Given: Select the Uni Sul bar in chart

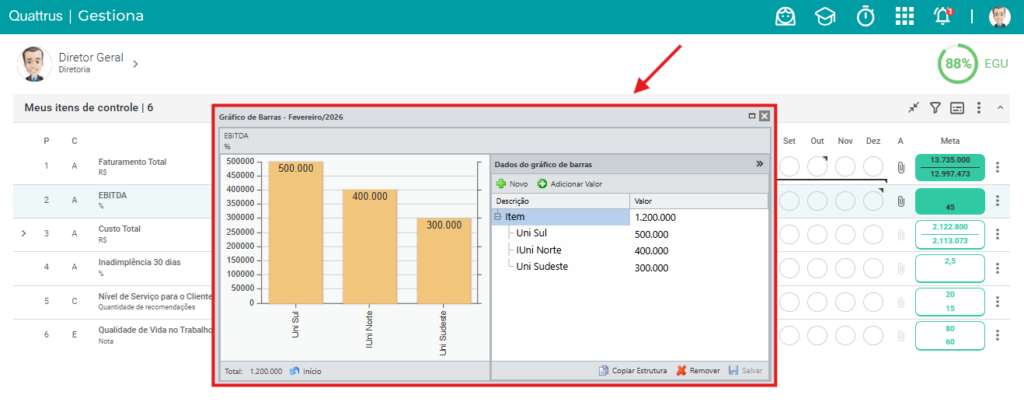Looking at the screenshot, I should point(296,232).
